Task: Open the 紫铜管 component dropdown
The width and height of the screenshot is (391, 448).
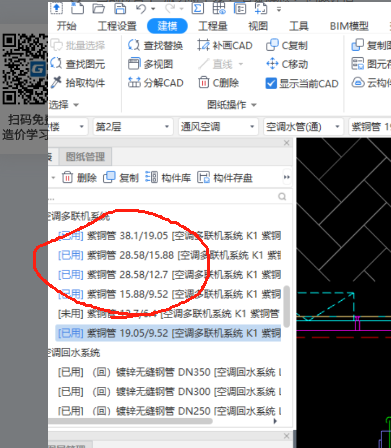Action: (370, 127)
